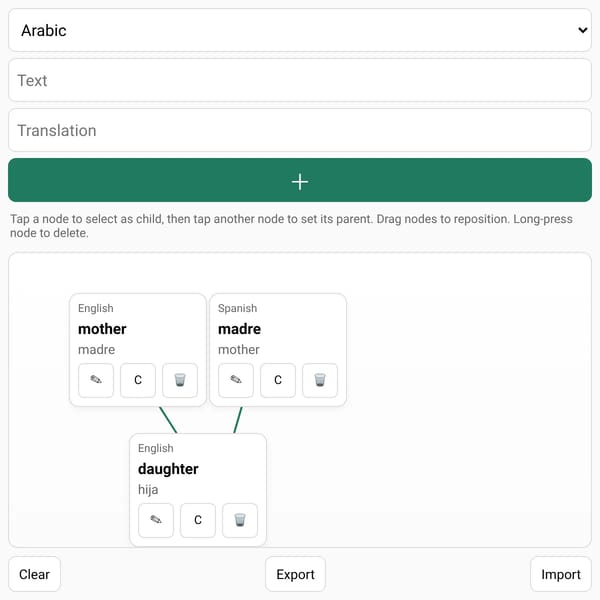Click the C button on daughter node
Screen dimensions: 600x600
tap(198, 520)
